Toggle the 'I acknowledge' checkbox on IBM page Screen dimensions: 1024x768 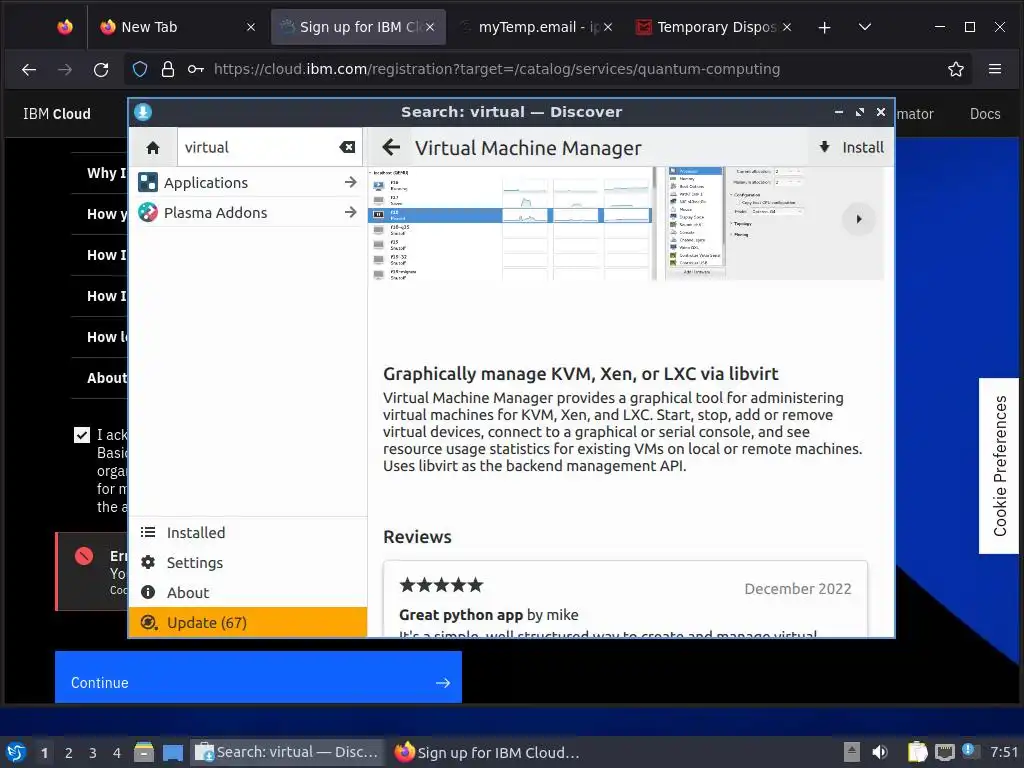(x=82, y=435)
